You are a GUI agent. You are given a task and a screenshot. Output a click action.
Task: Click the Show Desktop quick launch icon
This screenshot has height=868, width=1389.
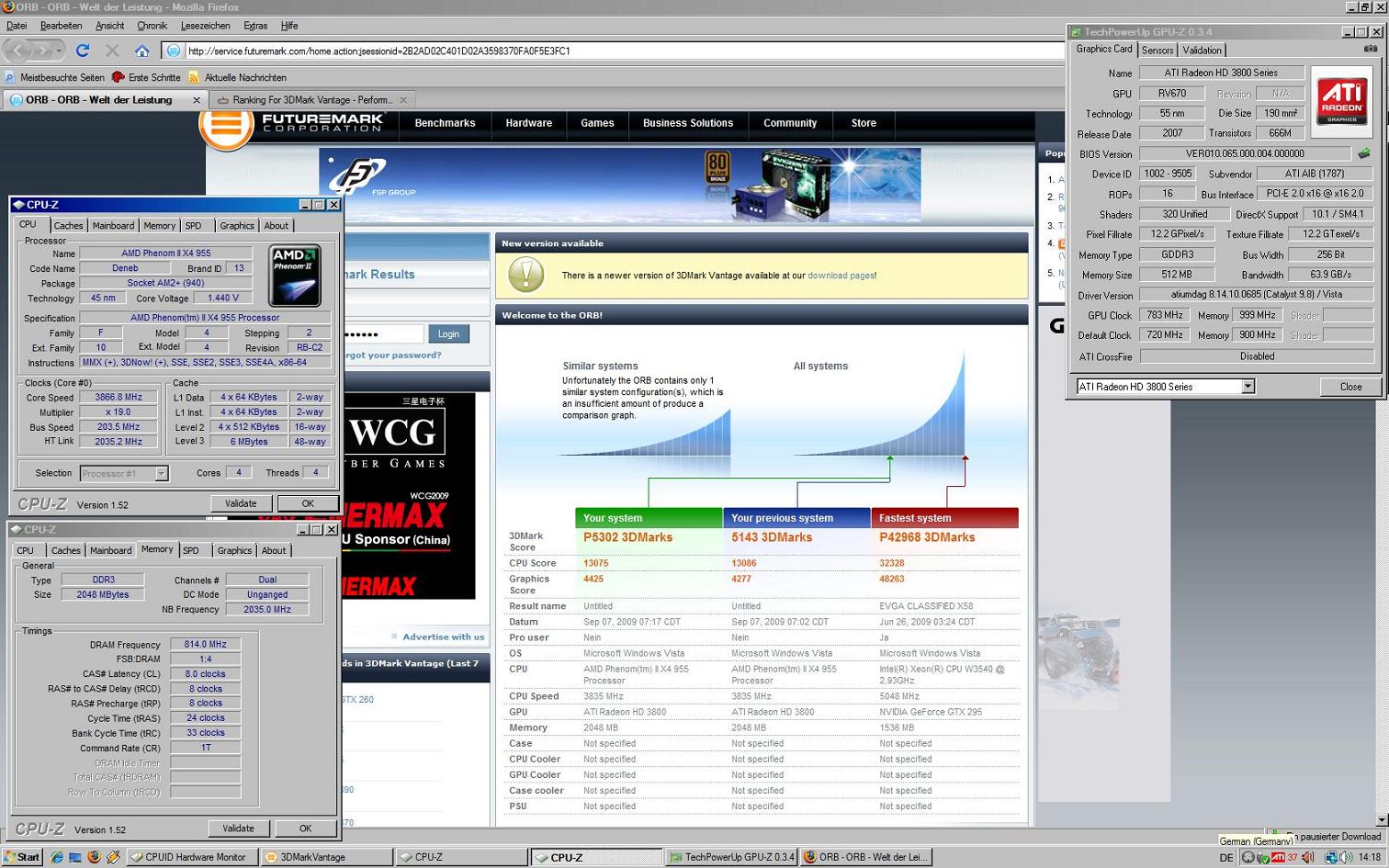point(75,857)
